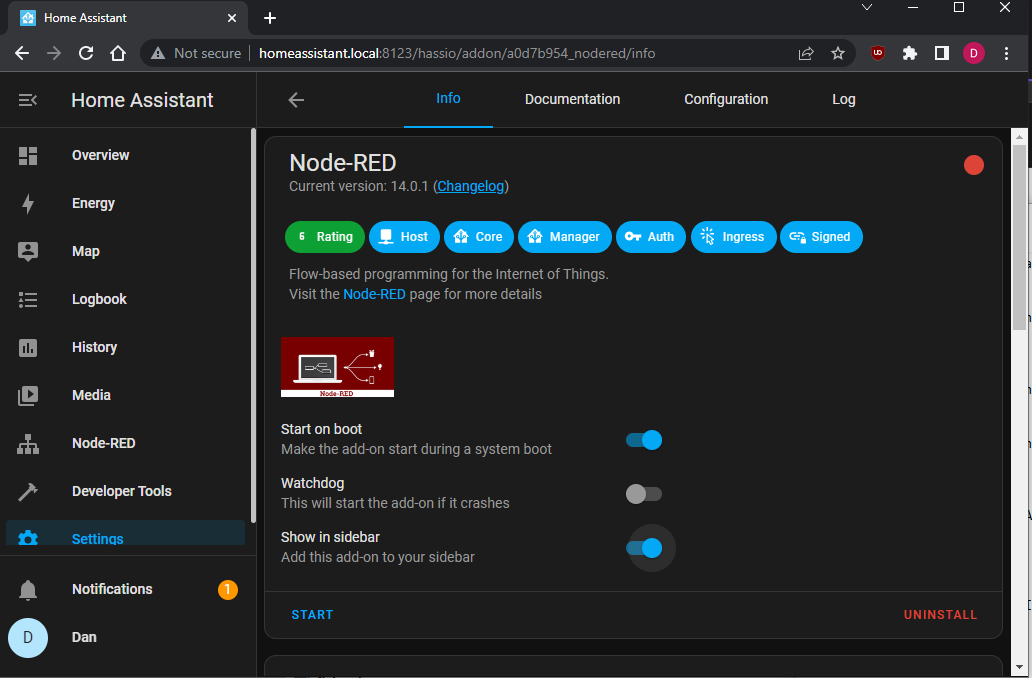
Task: Click the Signed capability chip
Action: pyautogui.click(x=821, y=237)
